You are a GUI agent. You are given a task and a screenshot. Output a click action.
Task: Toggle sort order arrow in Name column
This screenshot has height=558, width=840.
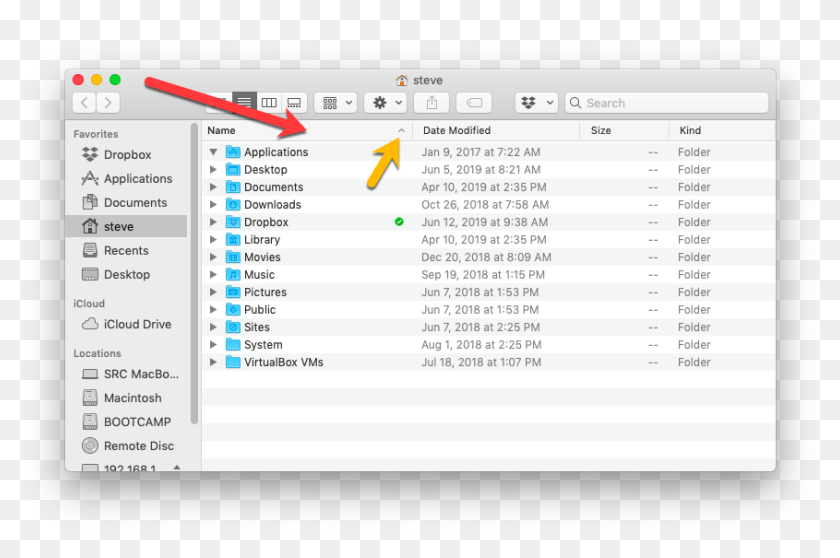401,131
